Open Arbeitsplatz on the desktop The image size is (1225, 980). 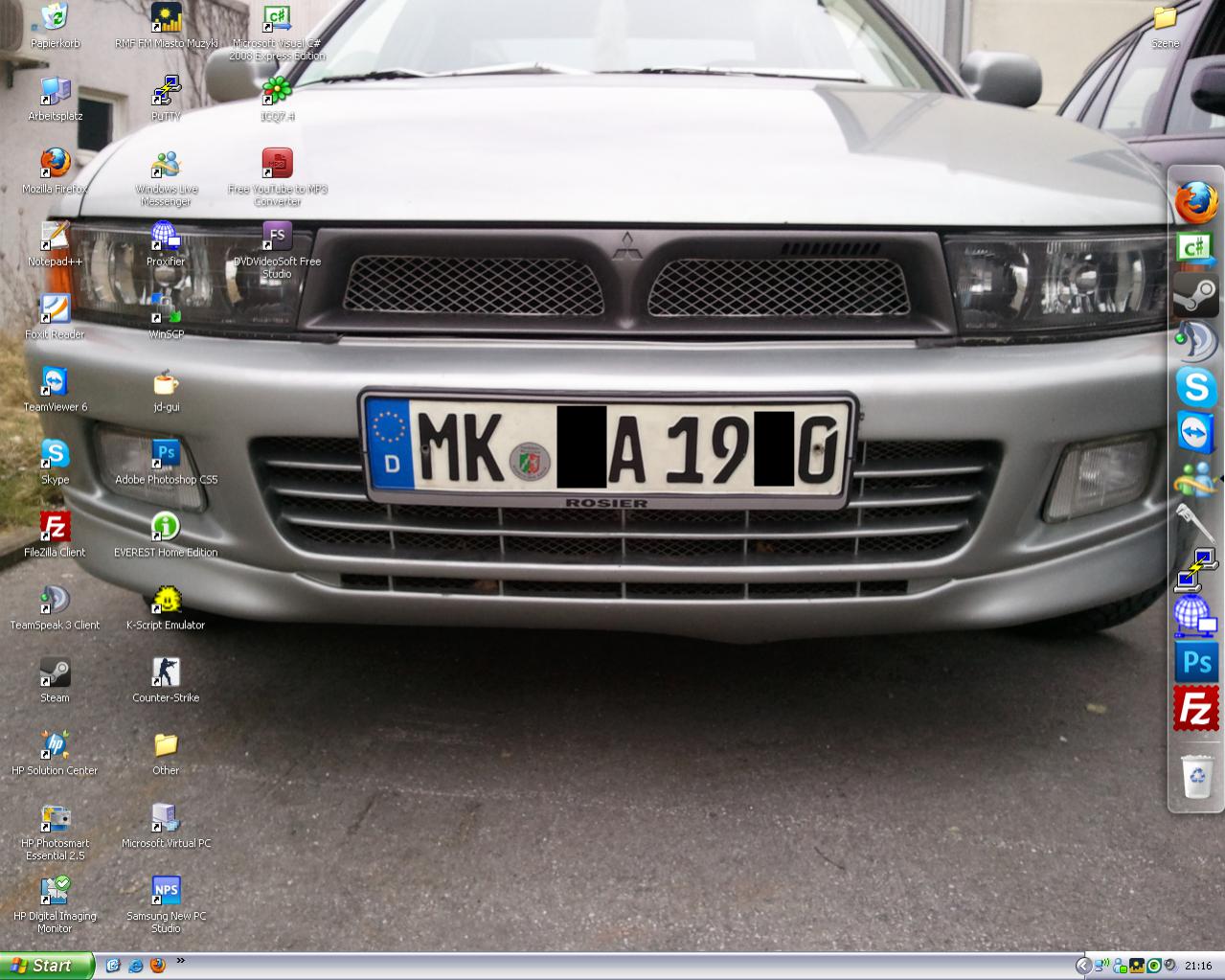[x=55, y=99]
